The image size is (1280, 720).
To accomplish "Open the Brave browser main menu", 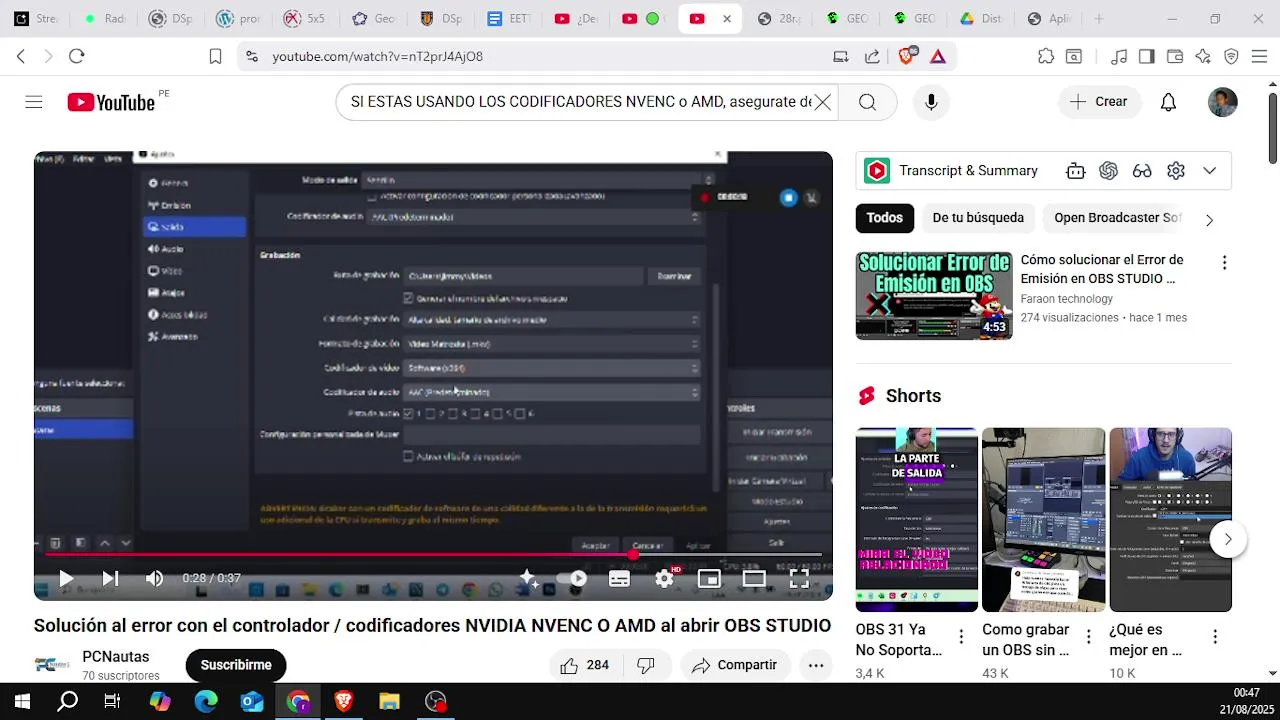I will click(1260, 57).
